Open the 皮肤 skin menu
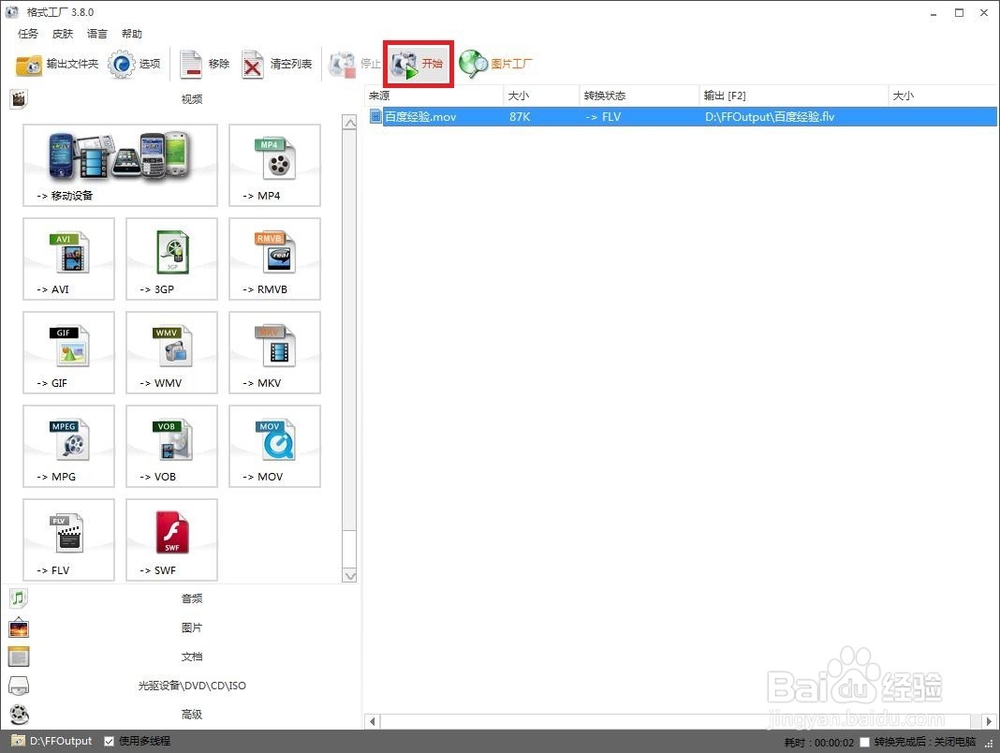Screen dimensions: 1000x753 click(x=62, y=34)
